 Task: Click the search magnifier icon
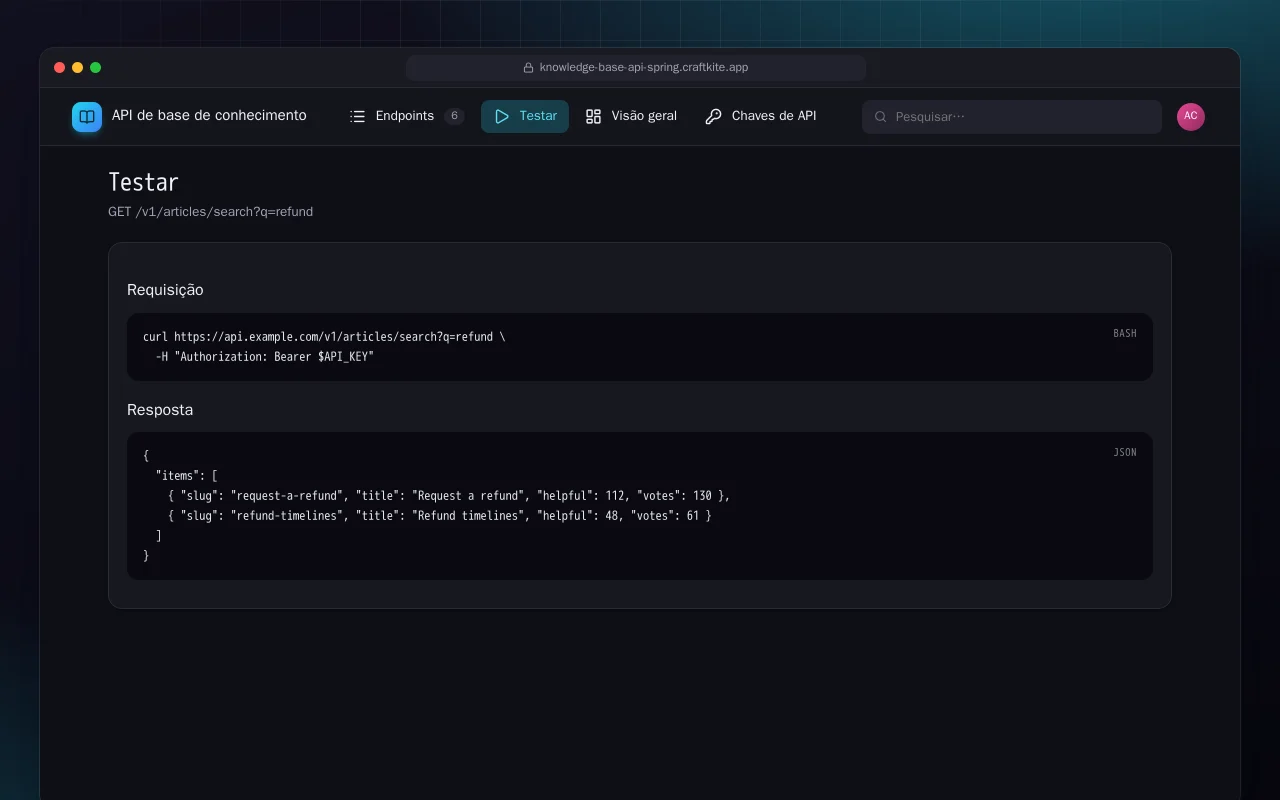pyautogui.click(x=881, y=116)
